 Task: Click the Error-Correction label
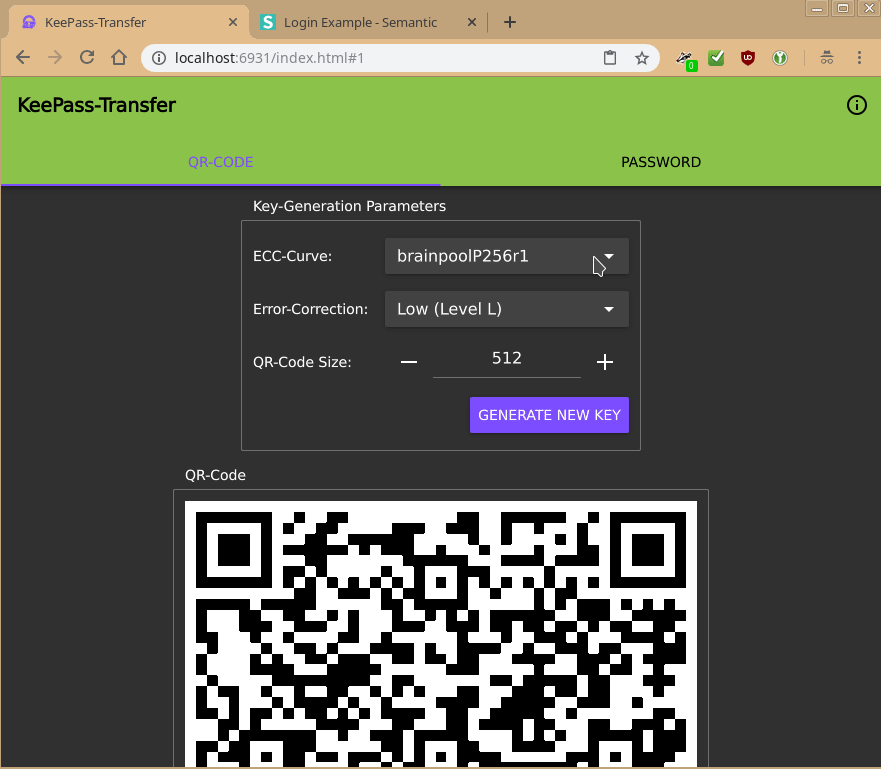coord(311,309)
